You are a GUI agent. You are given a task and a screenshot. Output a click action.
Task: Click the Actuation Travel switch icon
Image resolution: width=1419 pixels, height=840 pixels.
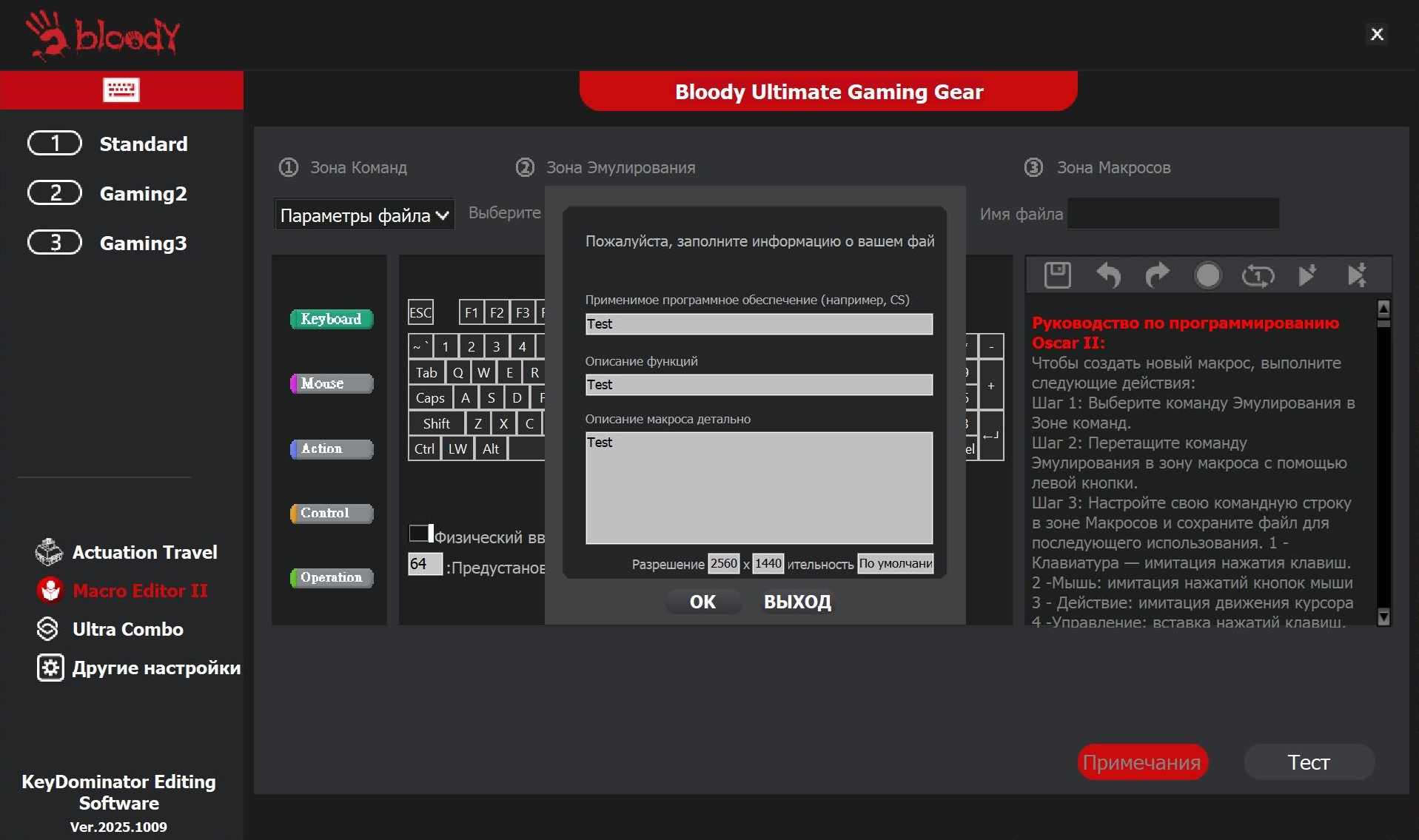(x=49, y=552)
